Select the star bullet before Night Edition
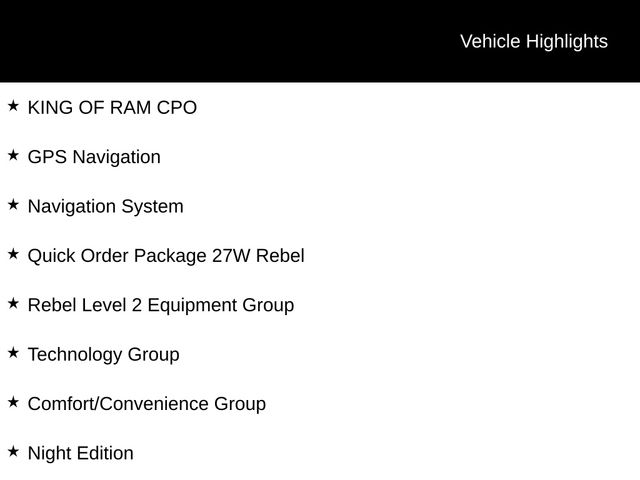Image resolution: width=640 pixels, height=480 pixels. (x=13, y=452)
